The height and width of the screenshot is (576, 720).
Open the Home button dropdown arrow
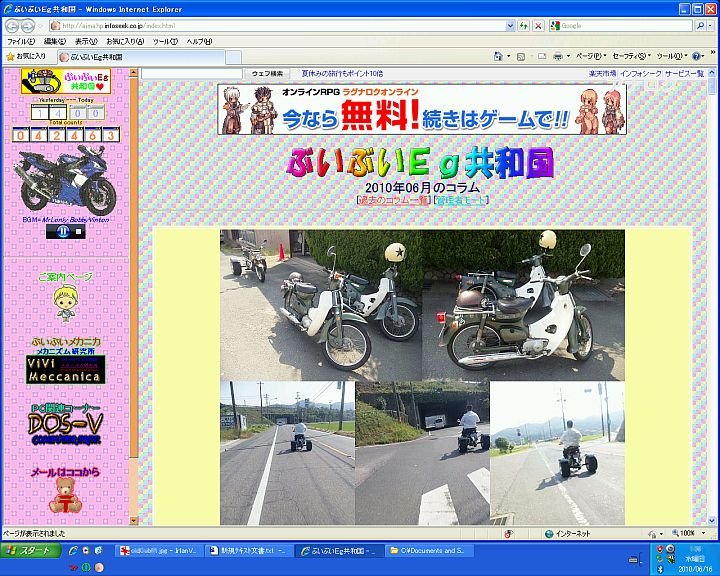tap(508, 56)
